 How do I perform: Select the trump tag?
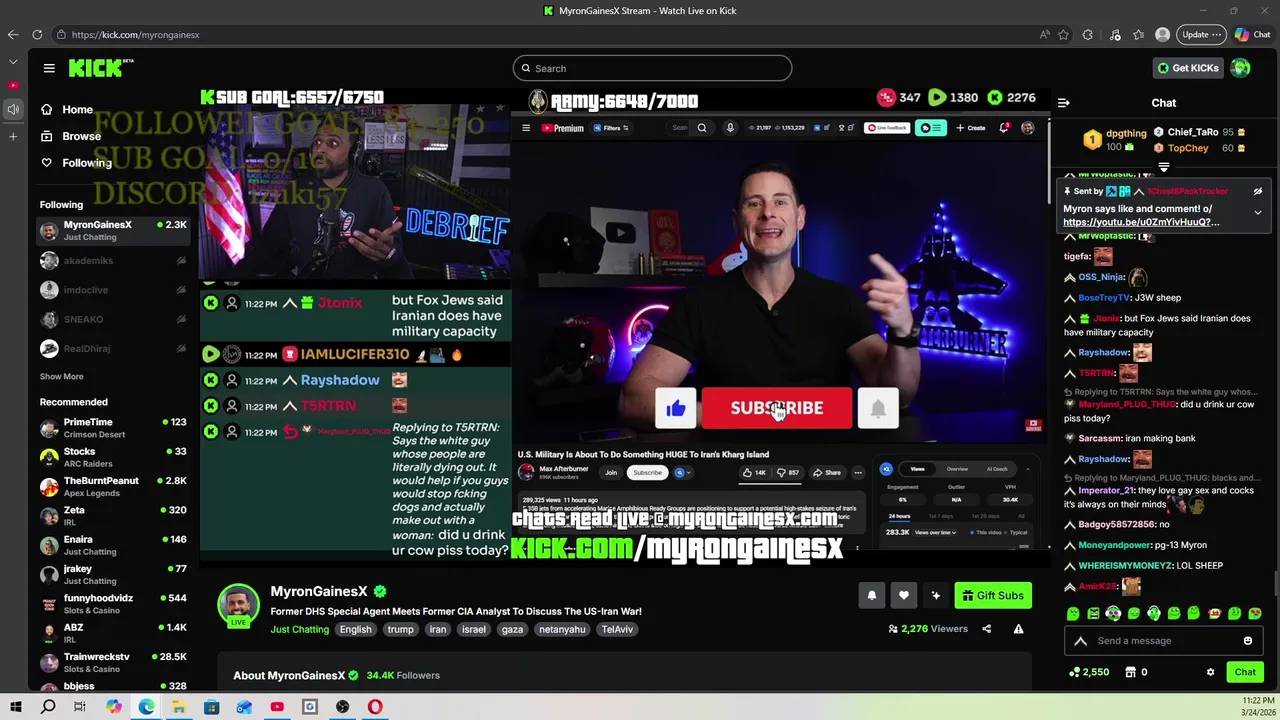[x=400, y=629]
